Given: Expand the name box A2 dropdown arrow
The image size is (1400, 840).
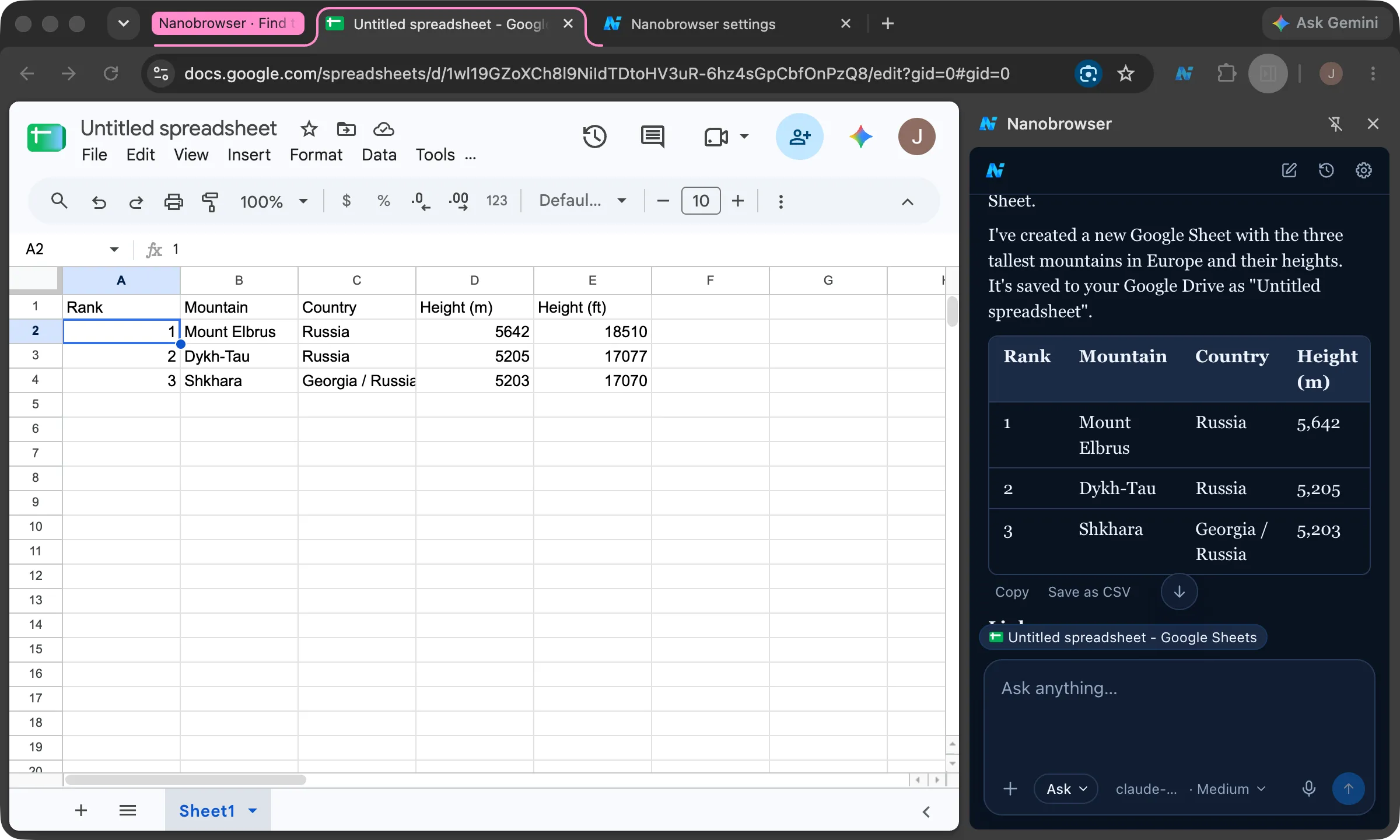Looking at the screenshot, I should pos(114,250).
